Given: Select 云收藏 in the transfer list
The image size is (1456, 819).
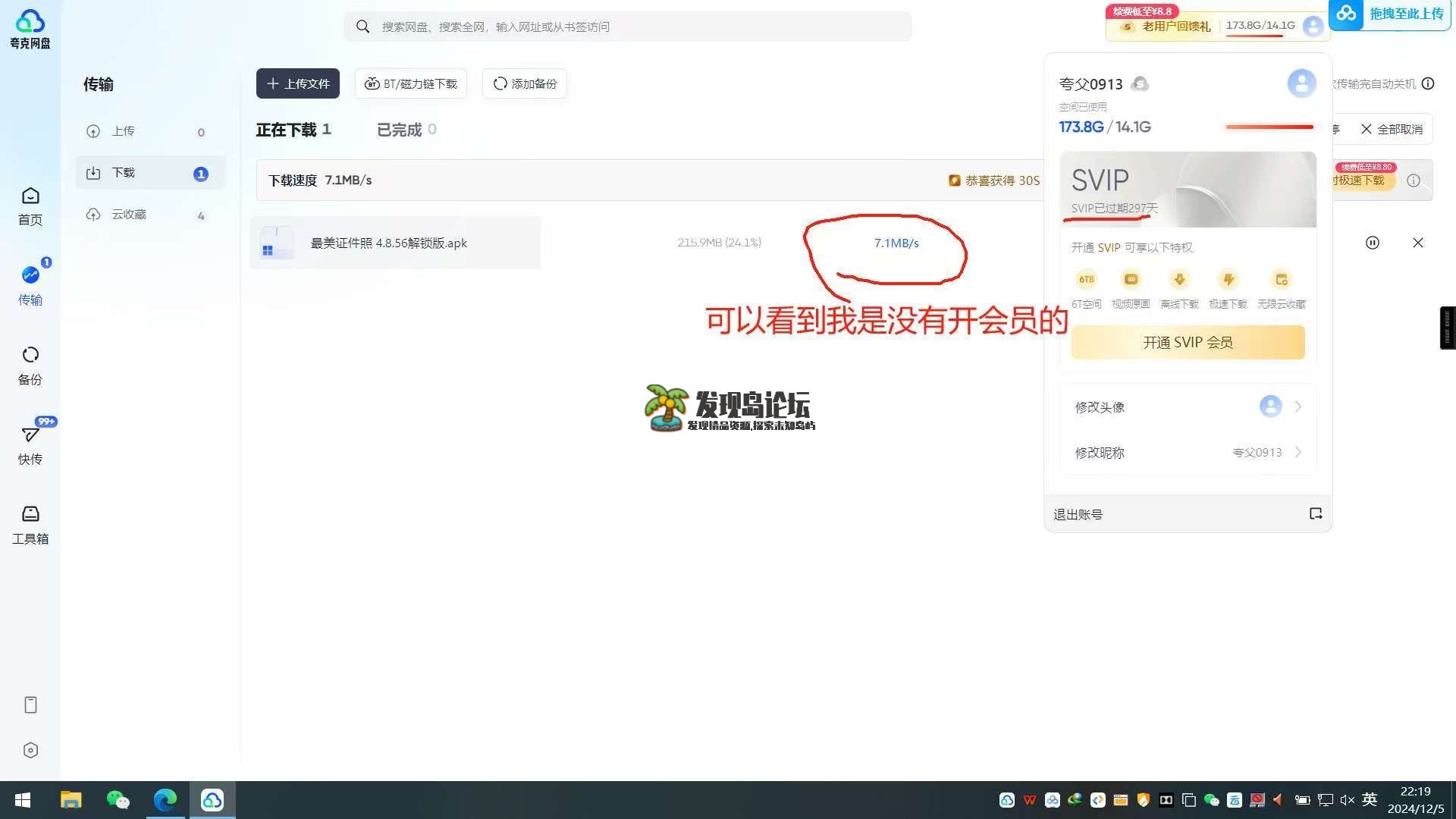Looking at the screenshot, I should click(x=151, y=215).
